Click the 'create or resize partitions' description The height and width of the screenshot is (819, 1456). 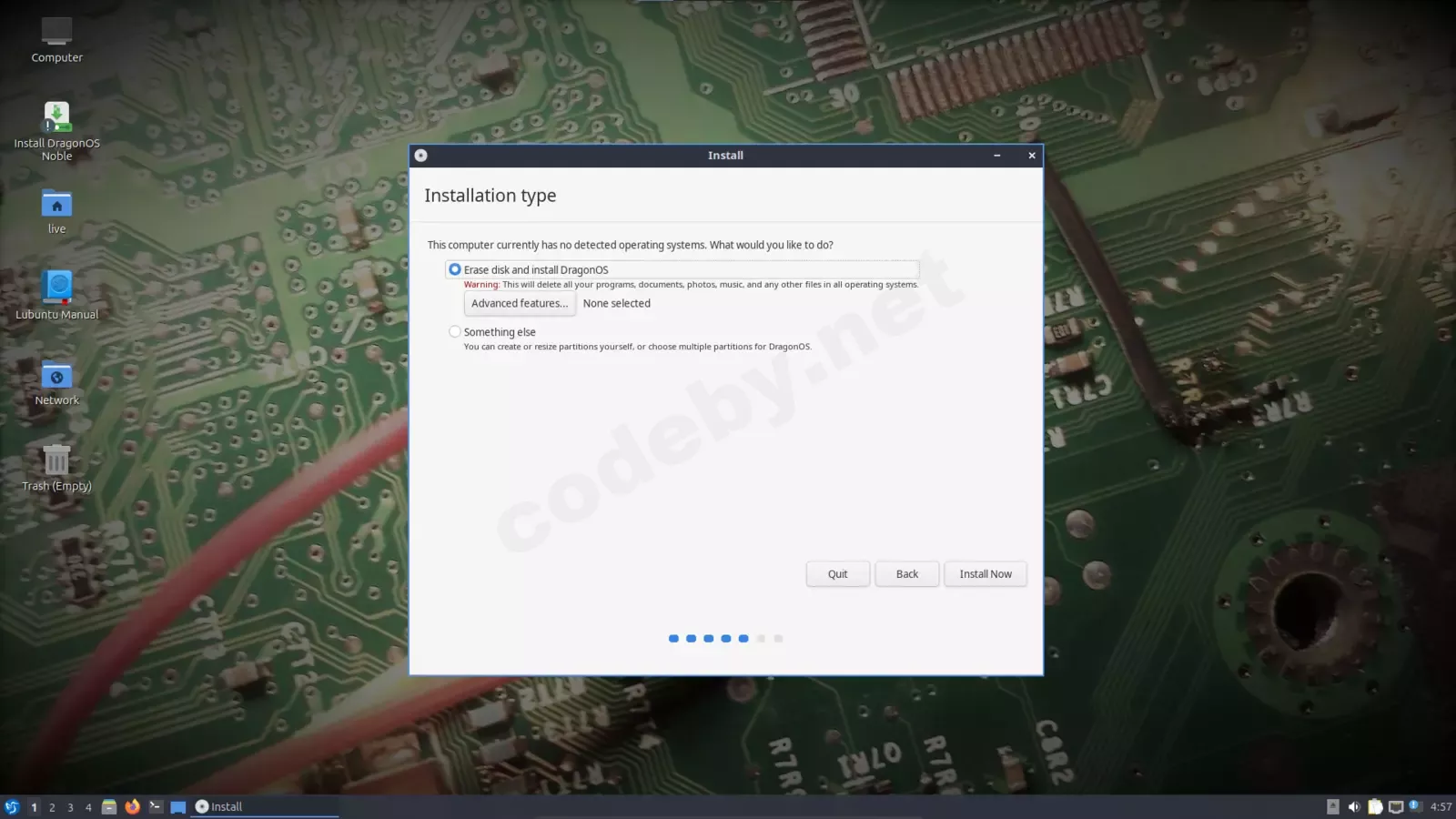(637, 347)
